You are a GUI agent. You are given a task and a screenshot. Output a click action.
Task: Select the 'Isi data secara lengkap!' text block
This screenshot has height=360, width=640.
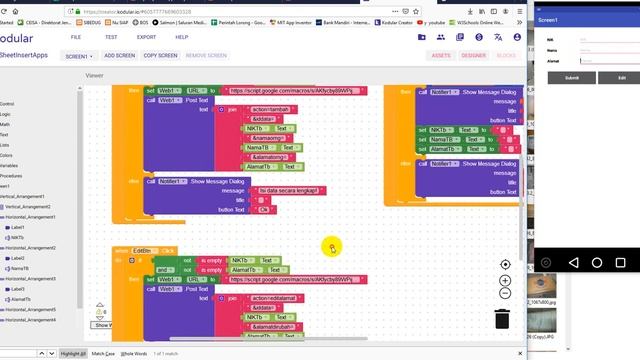point(288,191)
